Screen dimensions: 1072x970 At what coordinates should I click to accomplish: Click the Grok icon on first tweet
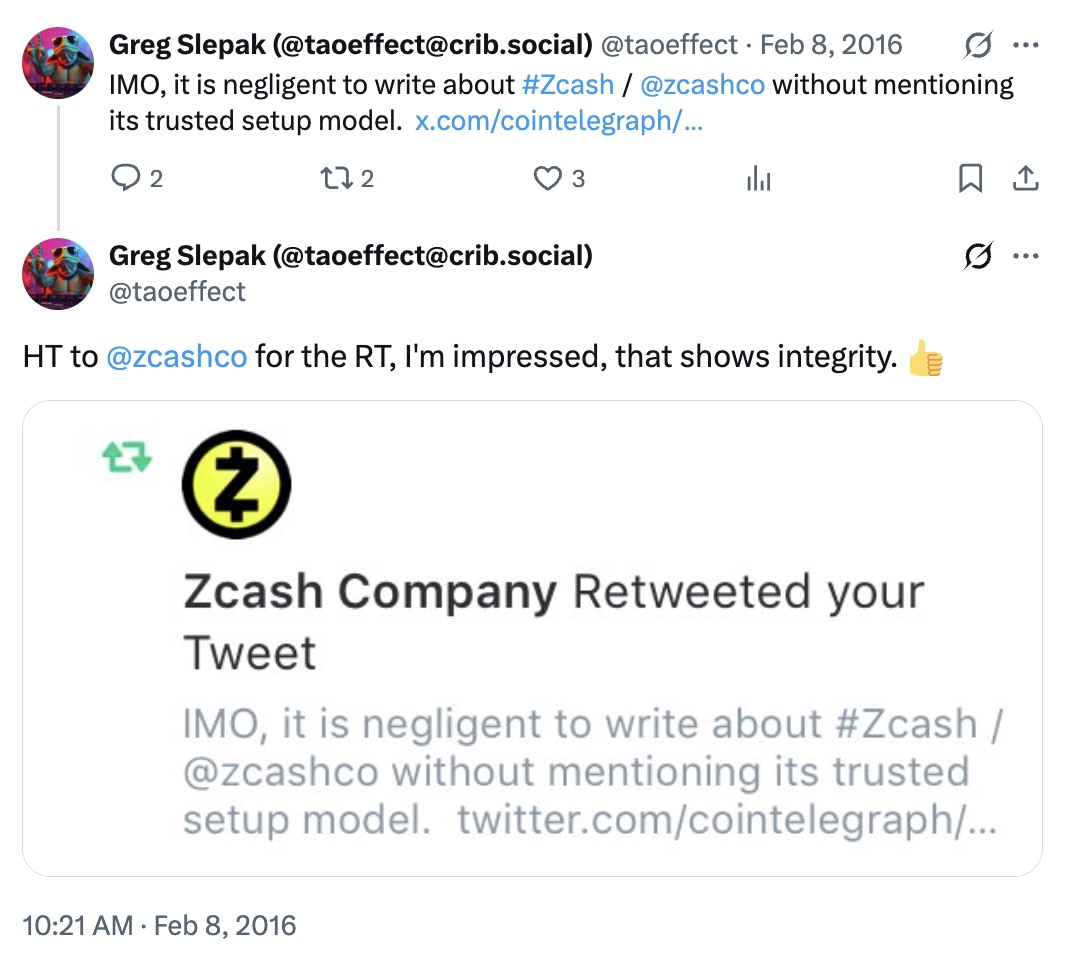(x=977, y=45)
